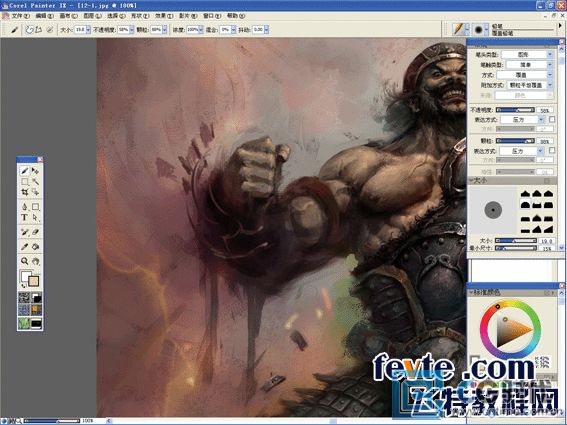Screen dimensions: 567x425
Task: Select the Text tool
Action: 25,217
